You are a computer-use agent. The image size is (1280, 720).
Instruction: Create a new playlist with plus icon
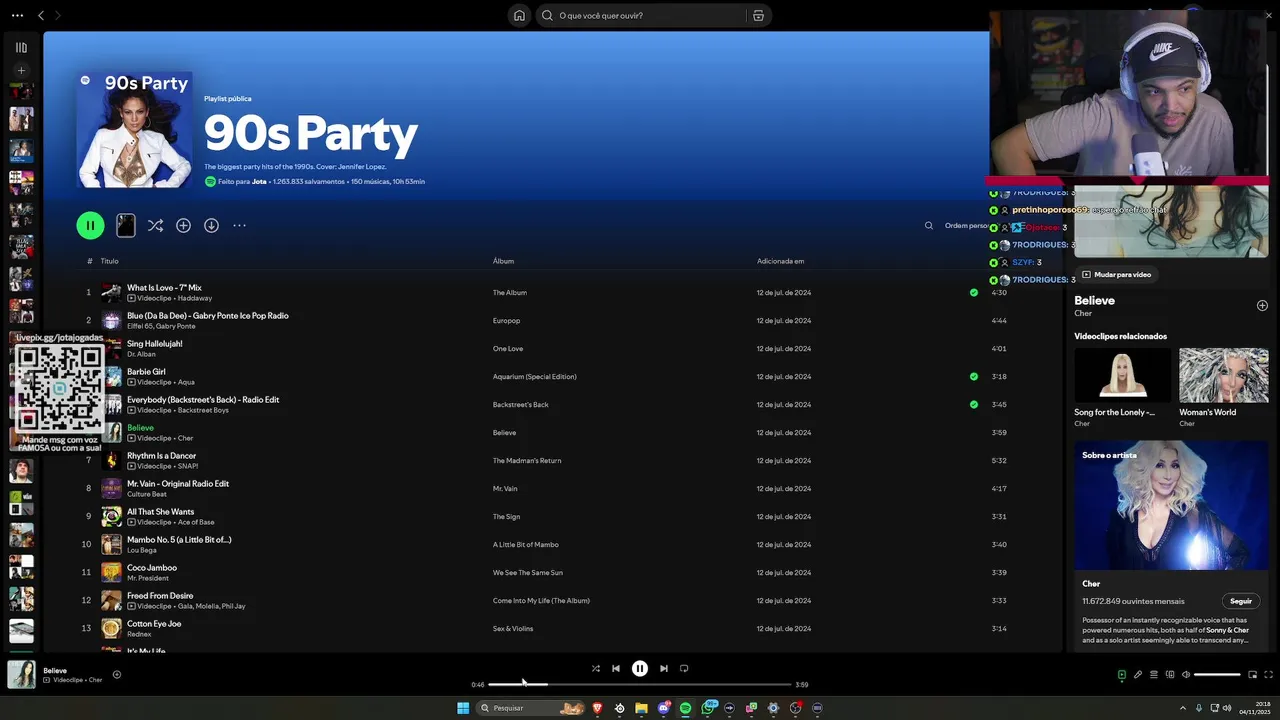click(21, 71)
